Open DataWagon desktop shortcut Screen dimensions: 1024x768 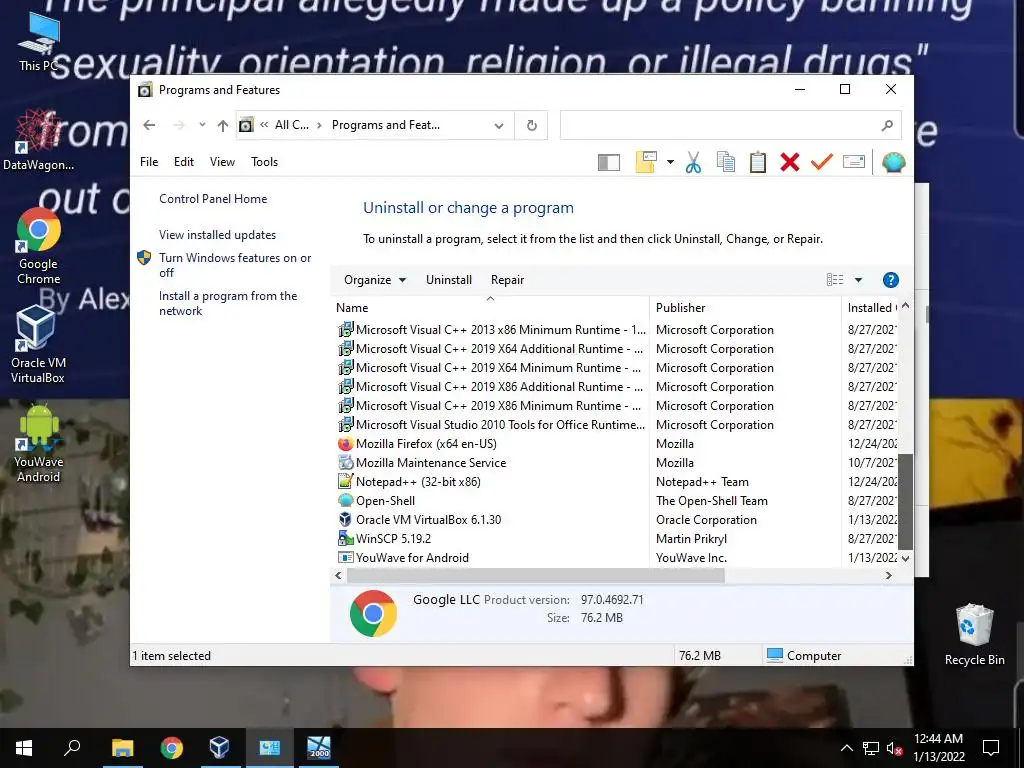38,140
